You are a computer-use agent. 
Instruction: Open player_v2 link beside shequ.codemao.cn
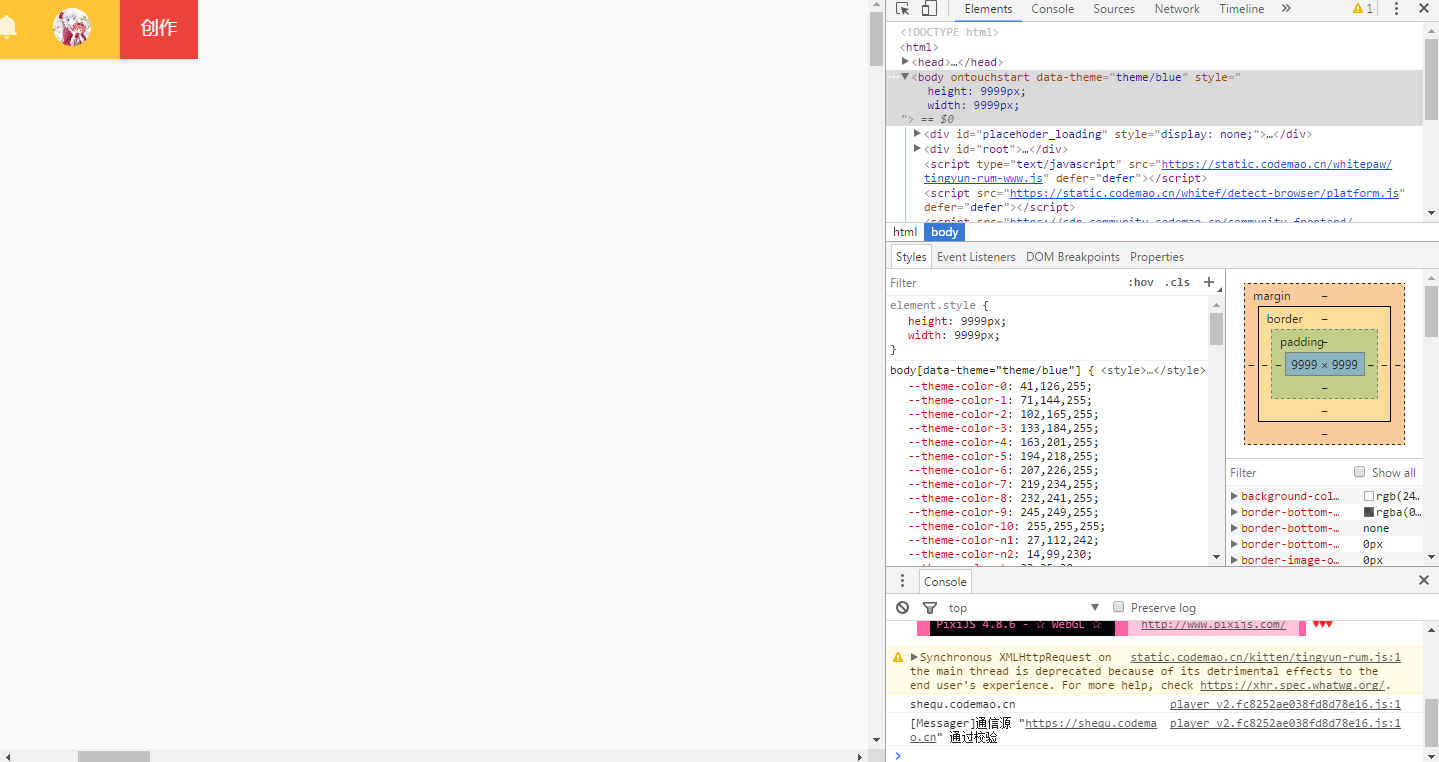[x=1285, y=704]
